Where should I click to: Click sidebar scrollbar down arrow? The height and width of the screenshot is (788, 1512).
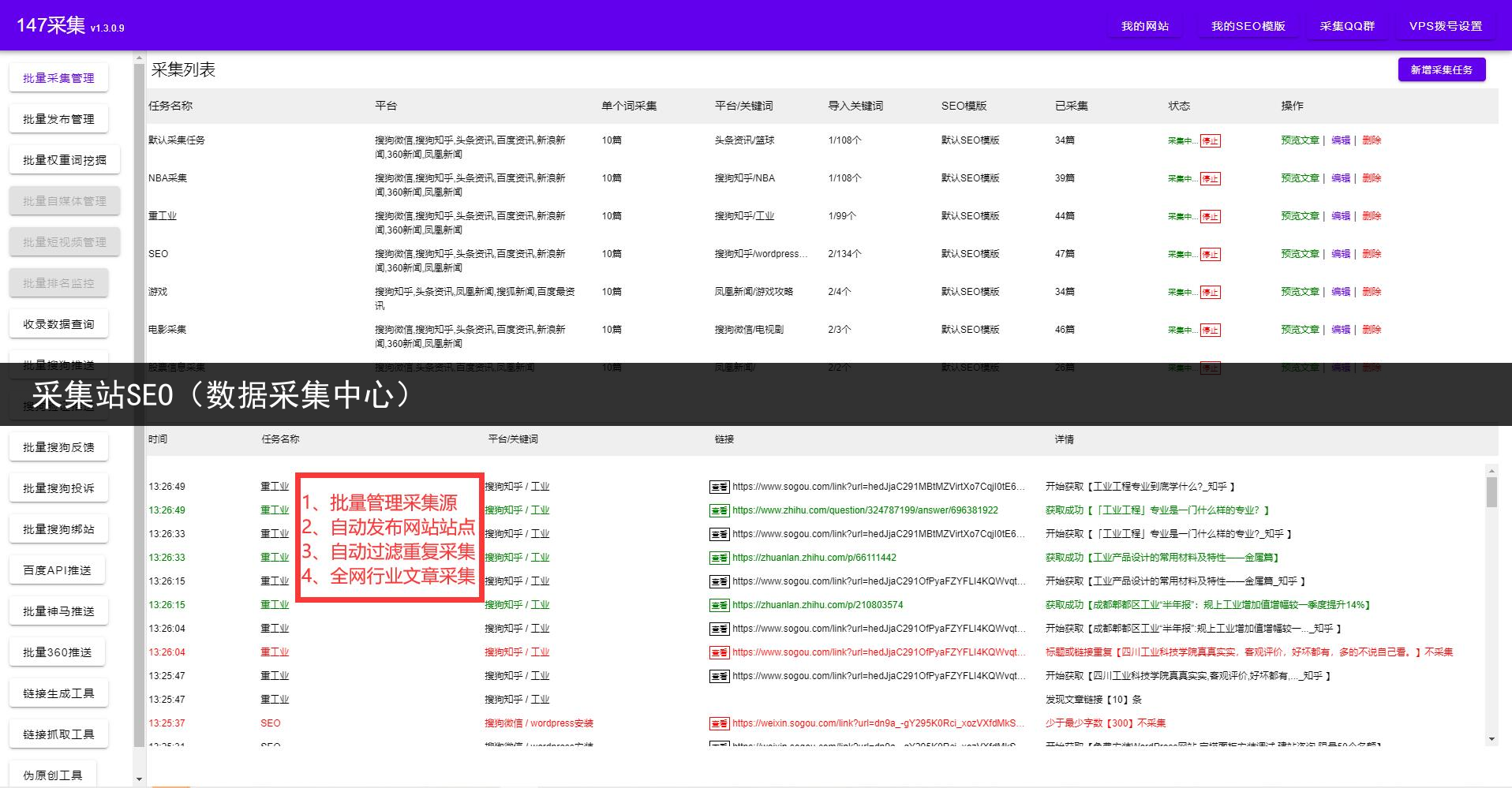coord(140,779)
